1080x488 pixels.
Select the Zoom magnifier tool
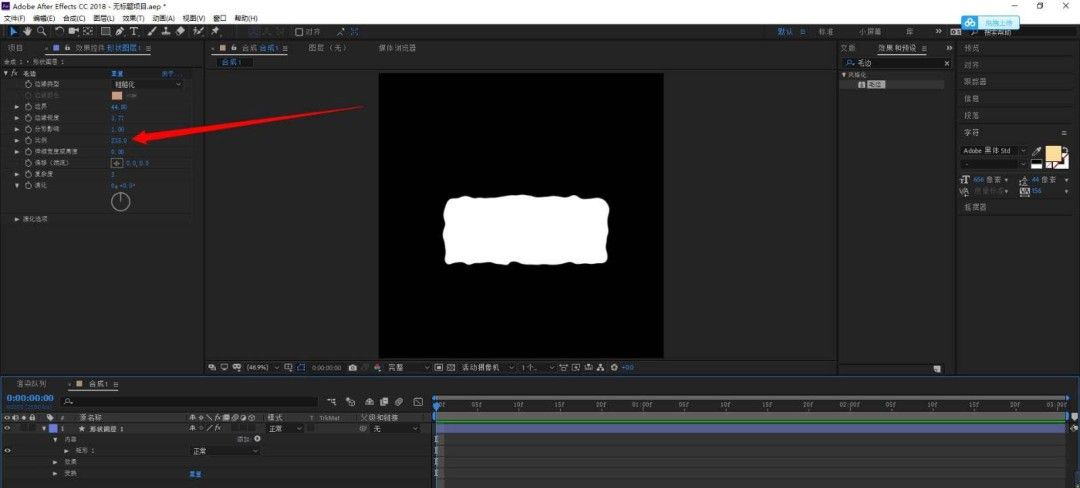click(41, 32)
